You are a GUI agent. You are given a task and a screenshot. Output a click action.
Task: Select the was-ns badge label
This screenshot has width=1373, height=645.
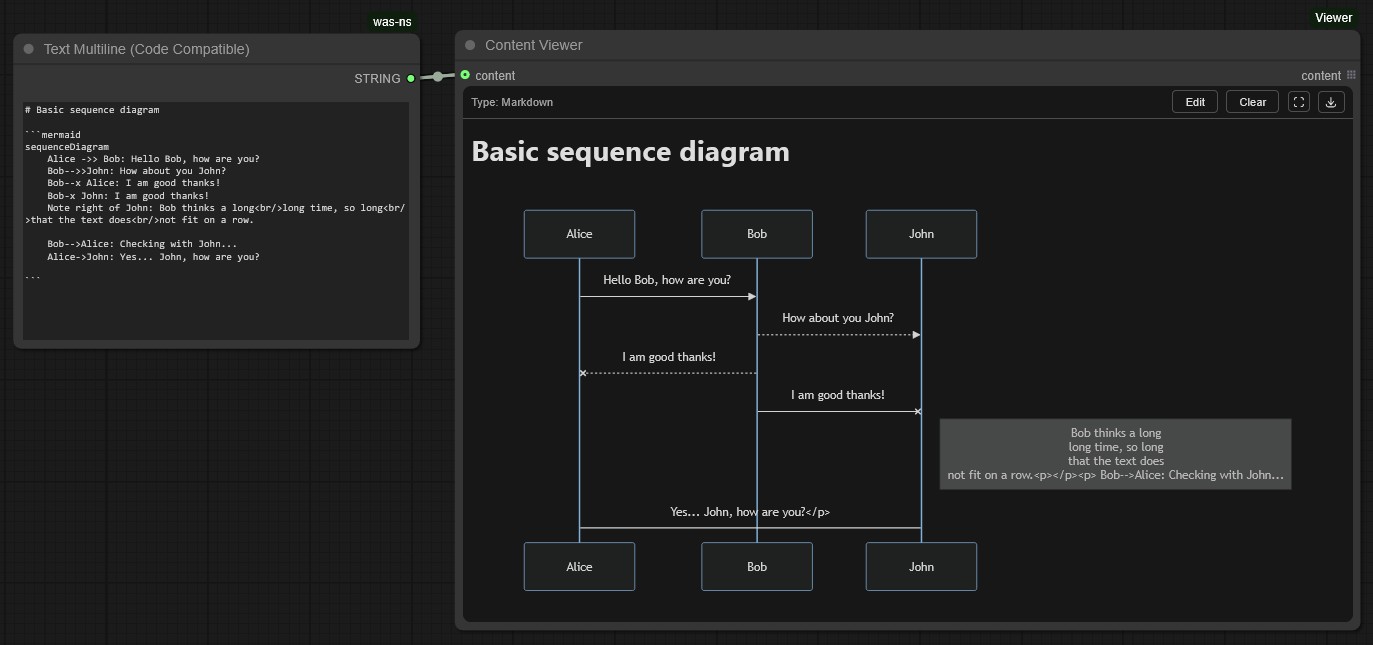pyautogui.click(x=392, y=22)
